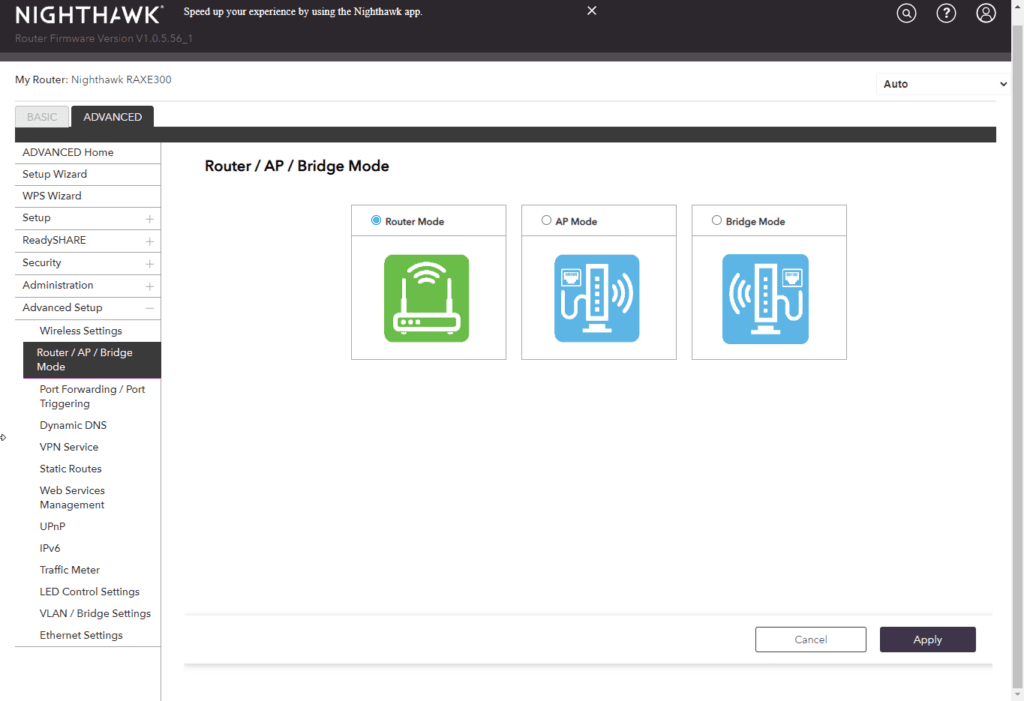Click the search magnifier icon in header
1024x701 pixels.
906,13
